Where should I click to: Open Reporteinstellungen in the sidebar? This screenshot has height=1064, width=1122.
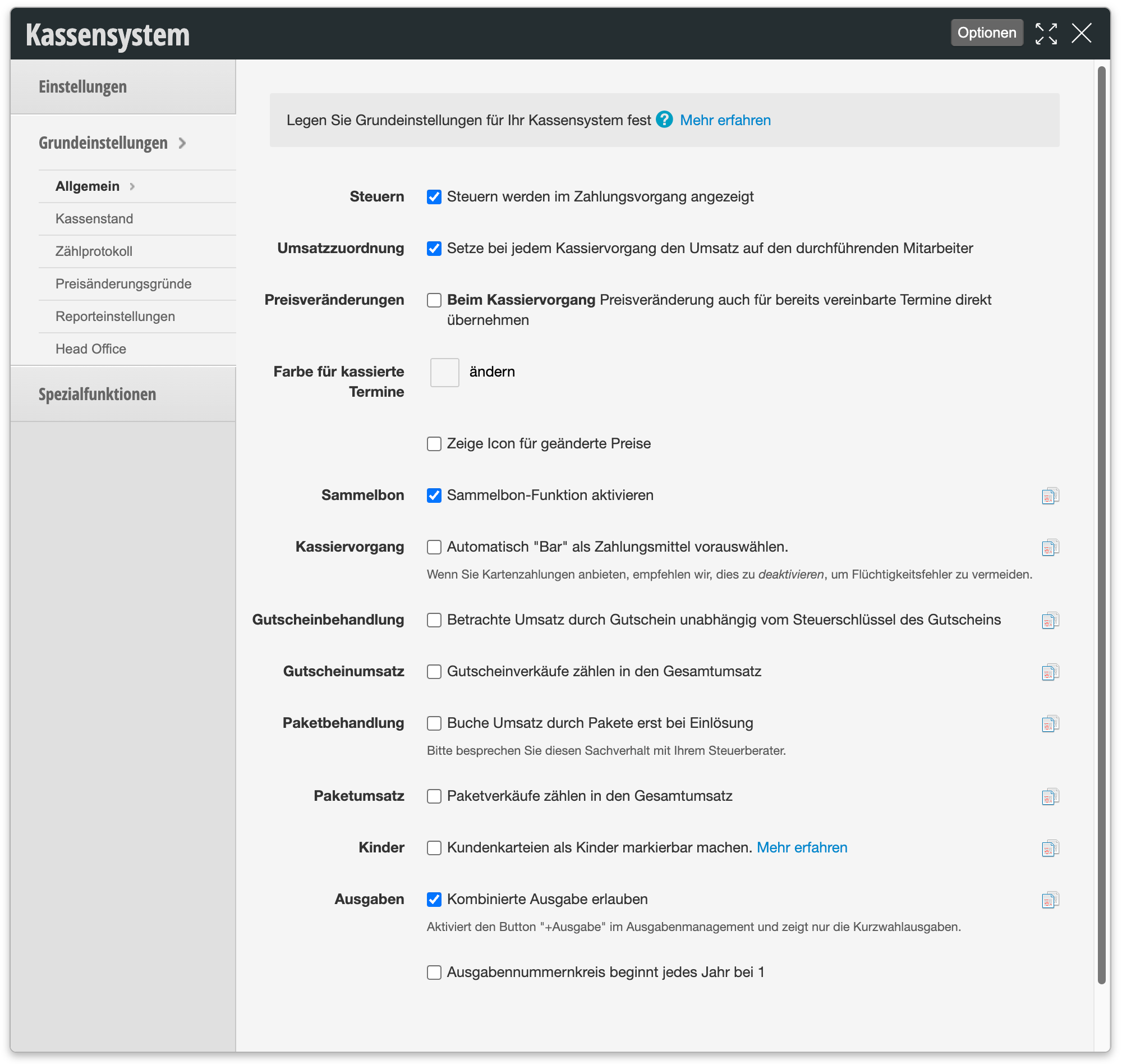tap(137, 317)
